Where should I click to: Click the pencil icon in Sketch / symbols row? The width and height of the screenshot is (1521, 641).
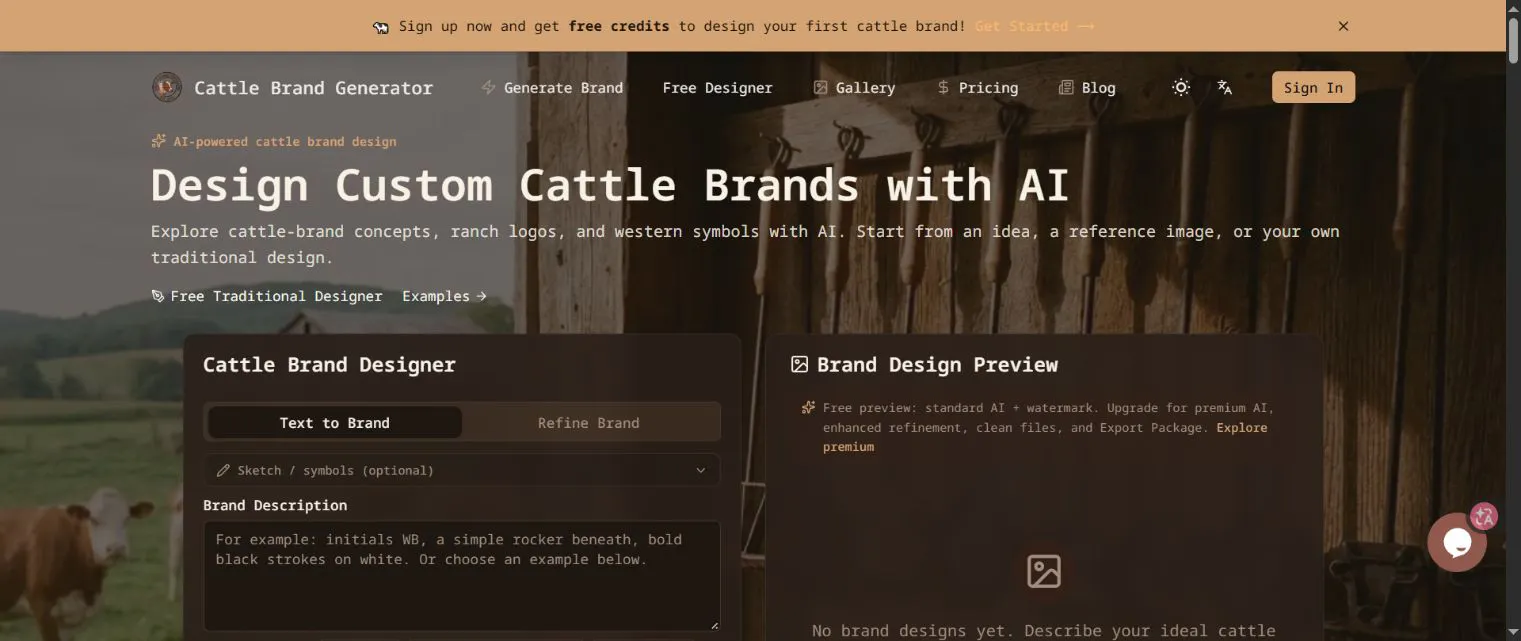coord(223,470)
